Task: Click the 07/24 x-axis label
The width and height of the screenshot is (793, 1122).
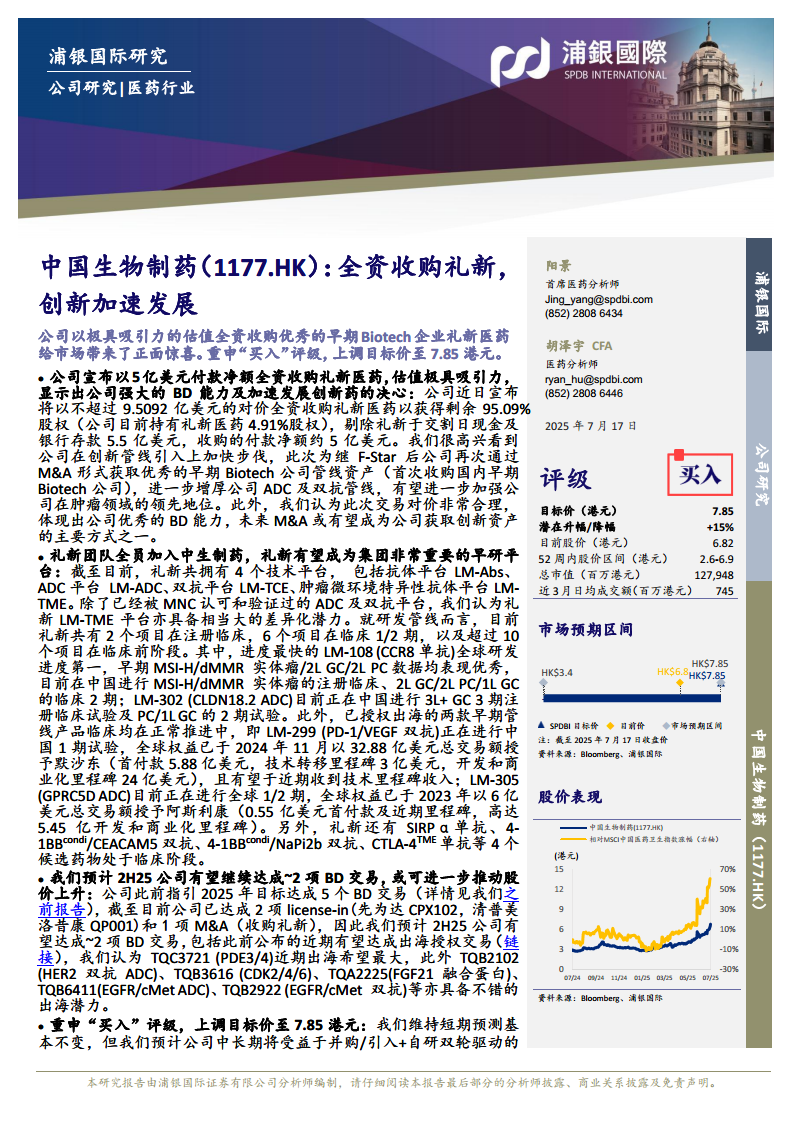Action: click(x=572, y=977)
